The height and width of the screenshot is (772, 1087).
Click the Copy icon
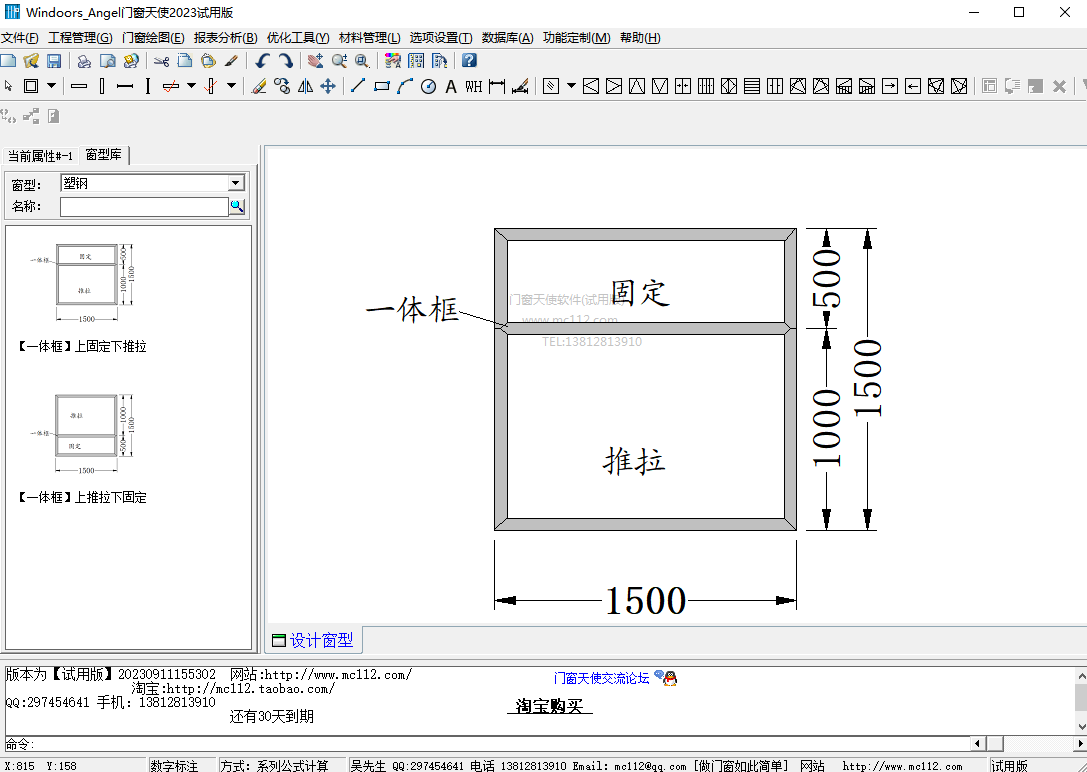[184, 61]
